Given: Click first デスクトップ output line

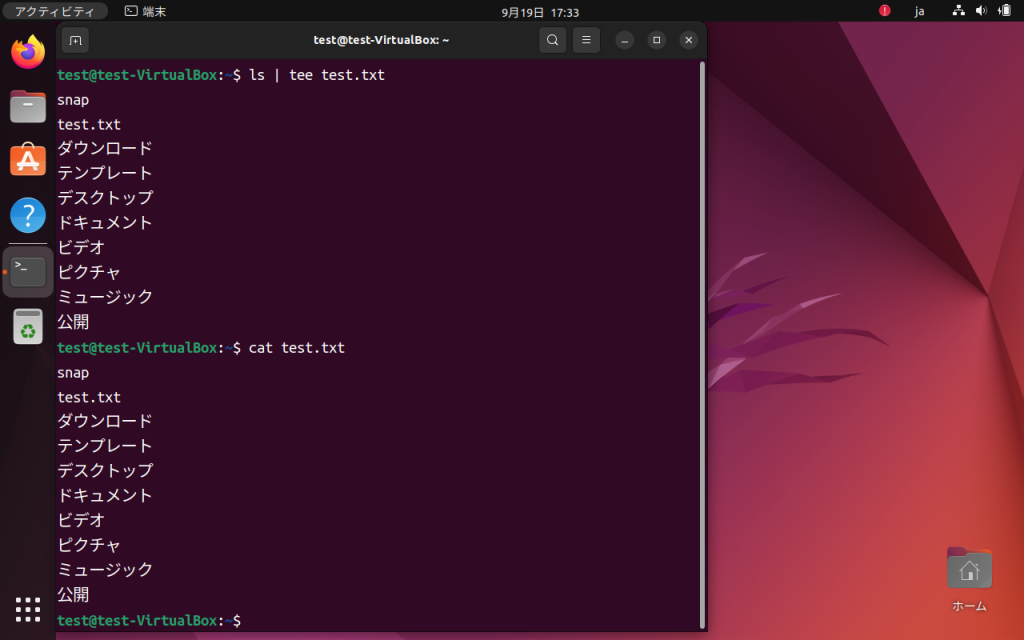Looking at the screenshot, I should (105, 198).
